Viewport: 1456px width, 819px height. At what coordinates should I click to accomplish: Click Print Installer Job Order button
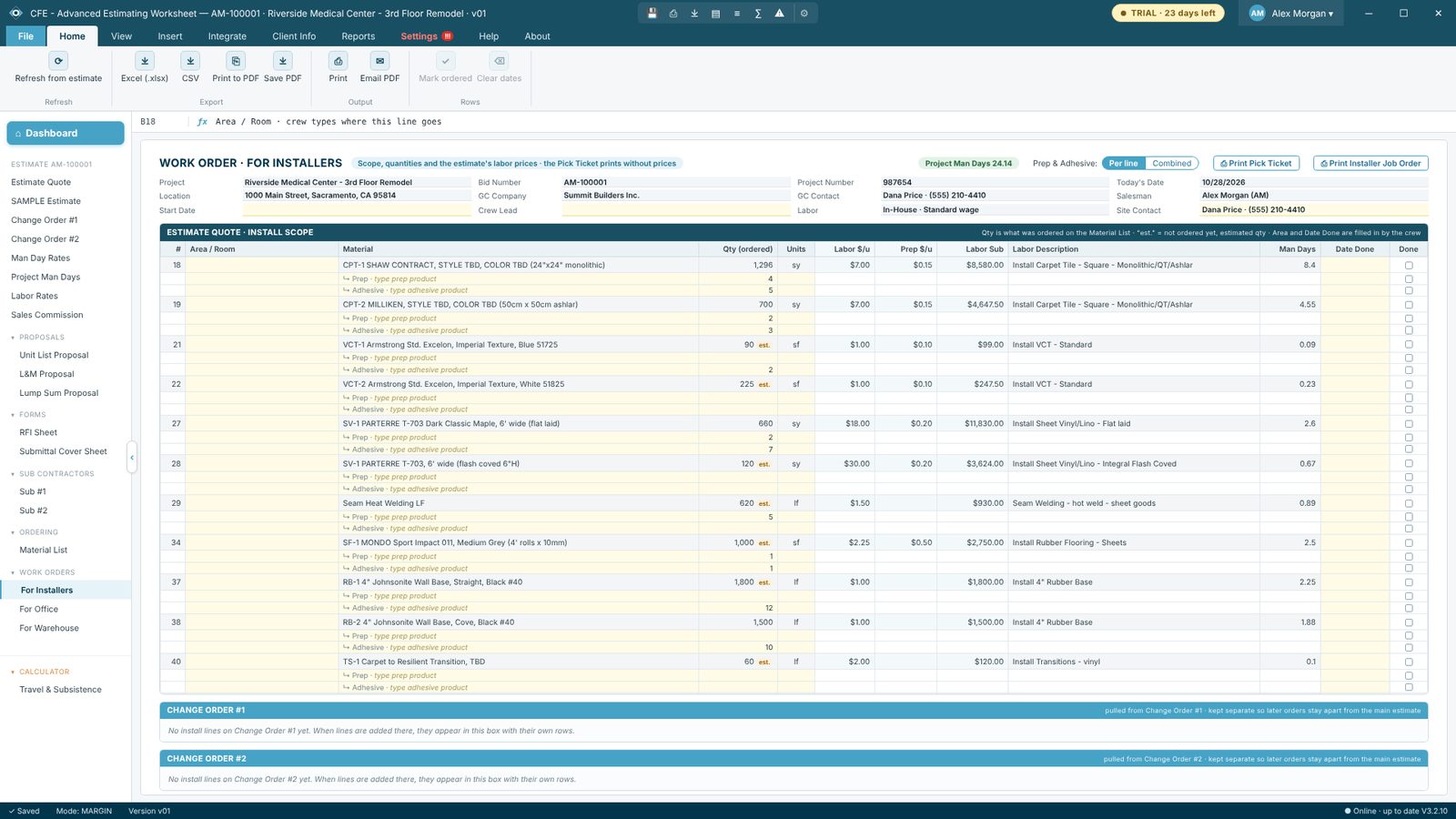(x=1370, y=164)
